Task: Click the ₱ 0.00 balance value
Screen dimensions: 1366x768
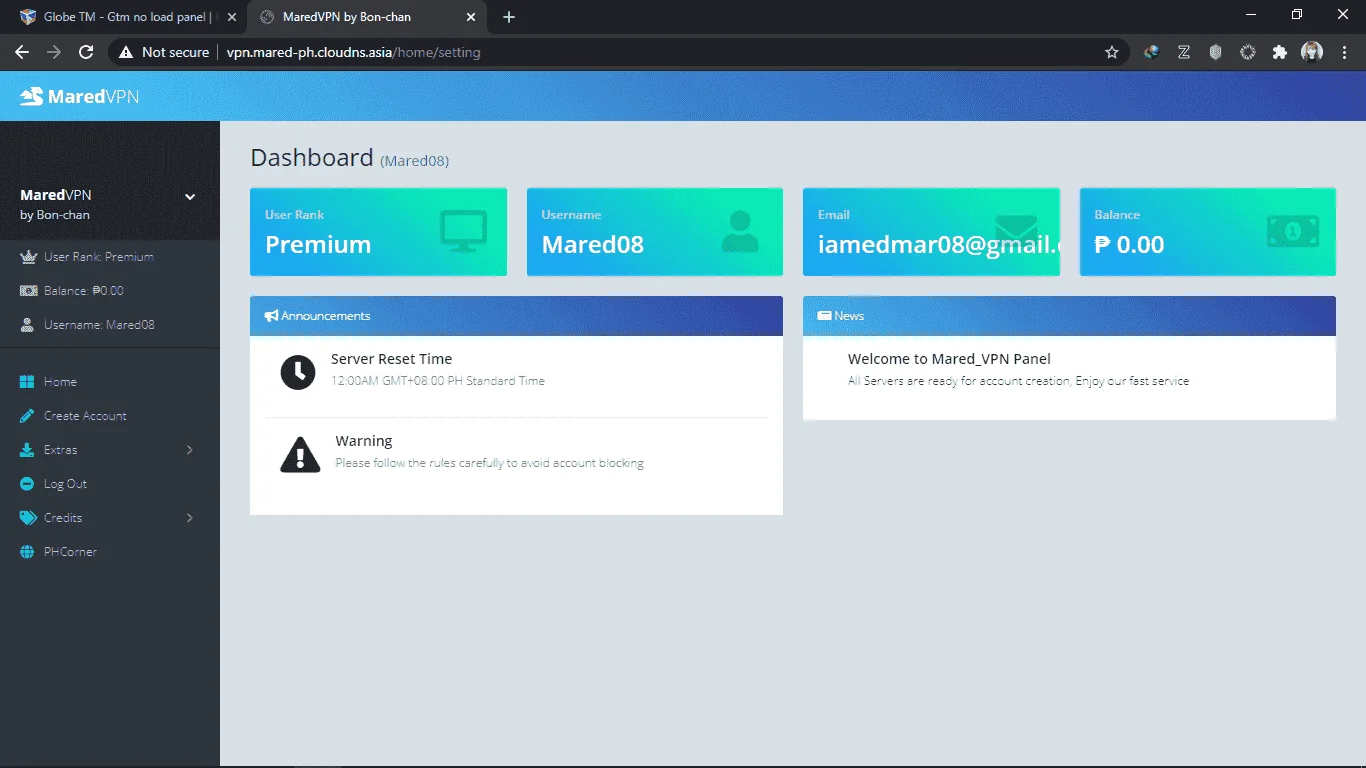Action: [x=1129, y=245]
